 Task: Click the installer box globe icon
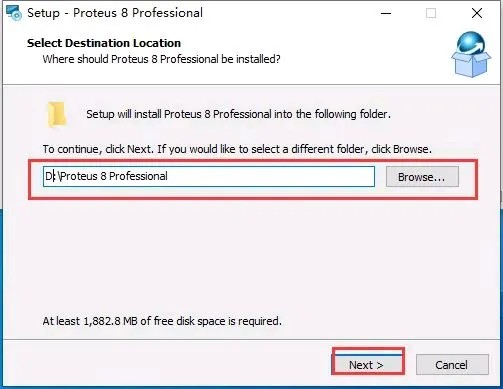coord(471,54)
